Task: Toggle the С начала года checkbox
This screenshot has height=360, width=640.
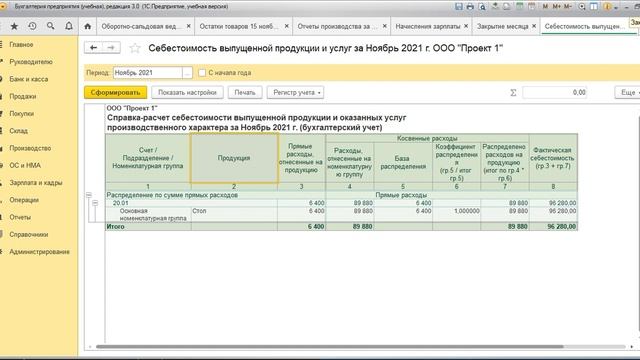Action: (202, 73)
